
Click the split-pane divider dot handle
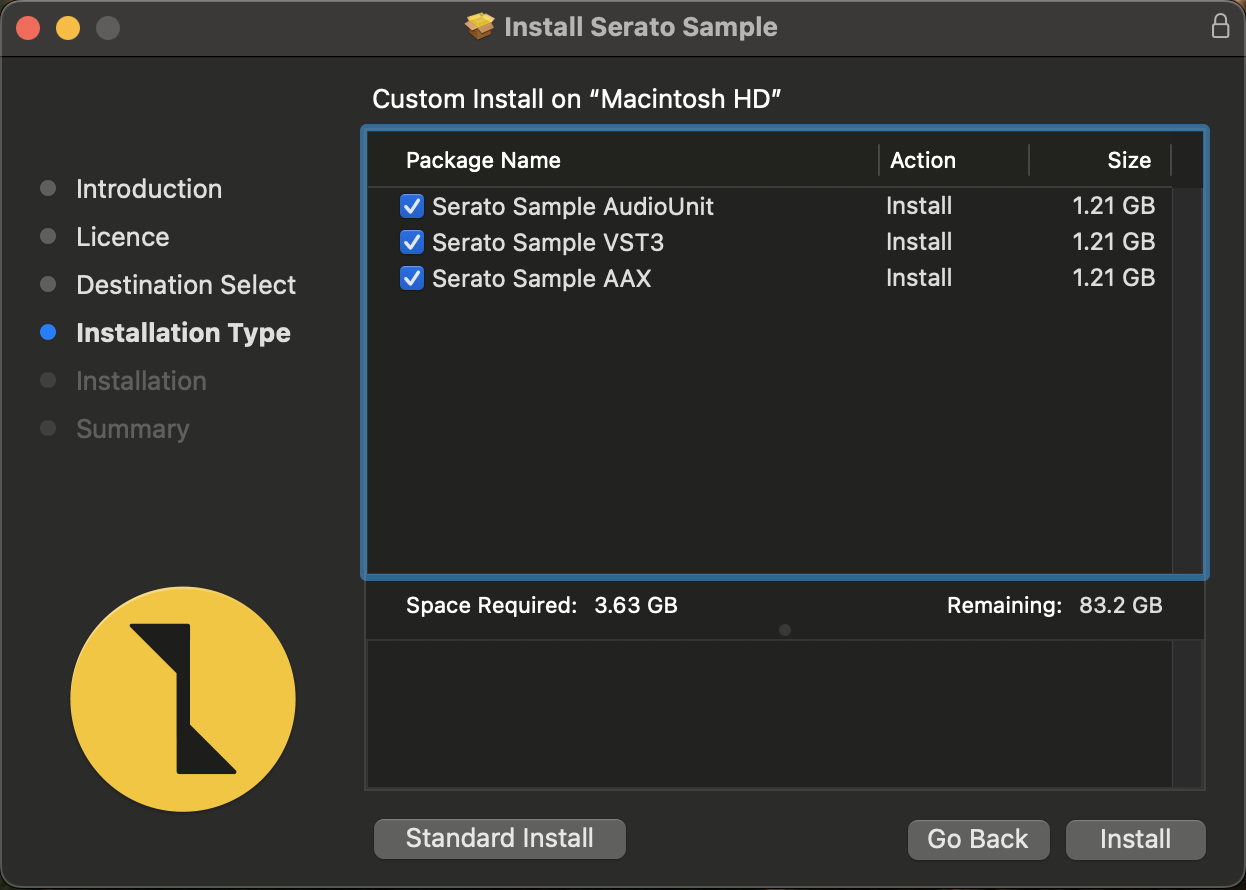point(785,630)
